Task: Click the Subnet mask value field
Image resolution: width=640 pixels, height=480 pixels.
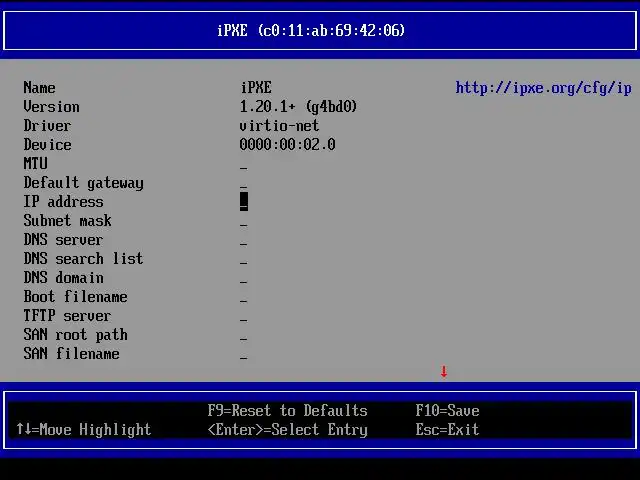Action: pos(244,224)
